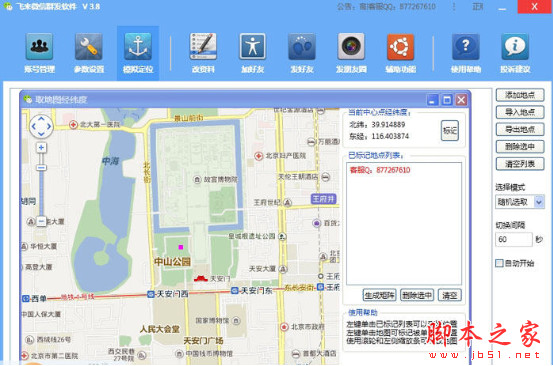The image size is (553, 366).
Task: Click 北大第一医院 hospital marker
Action: coord(73,124)
